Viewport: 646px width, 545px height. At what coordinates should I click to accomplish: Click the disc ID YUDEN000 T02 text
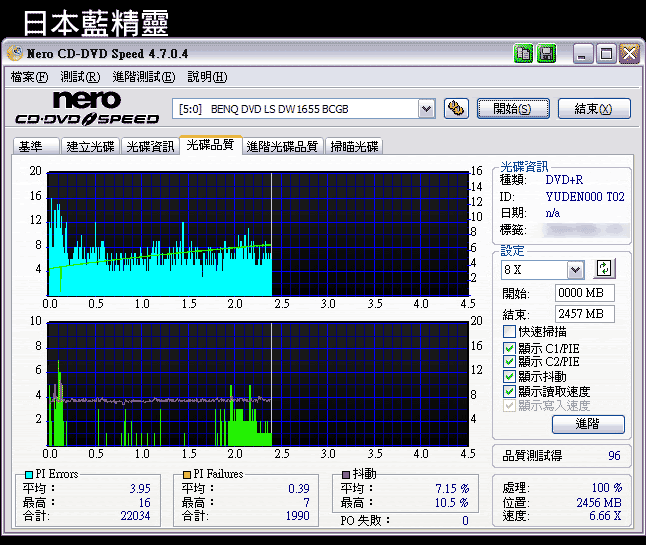tap(585, 197)
